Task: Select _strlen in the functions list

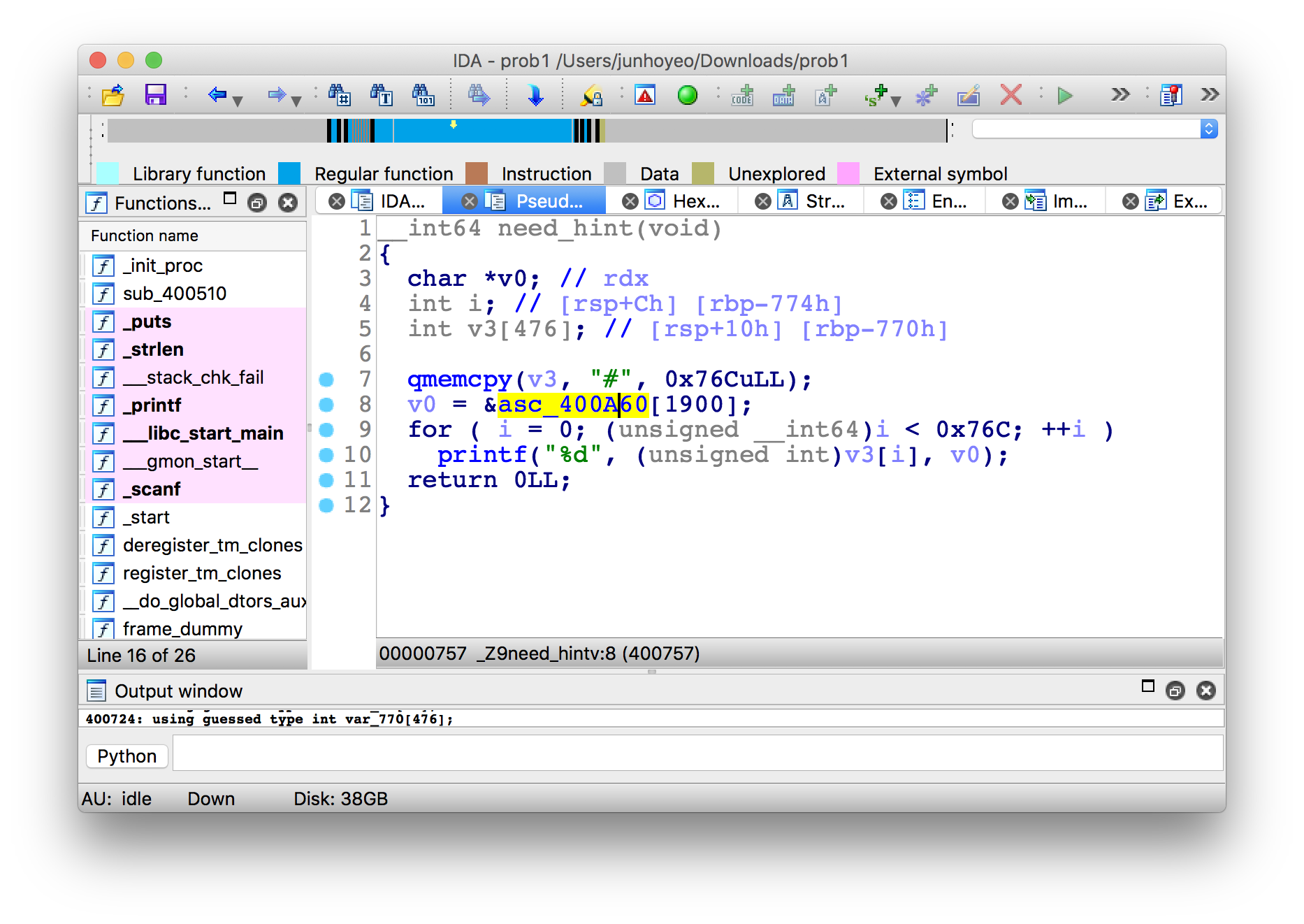Action: coord(194,349)
